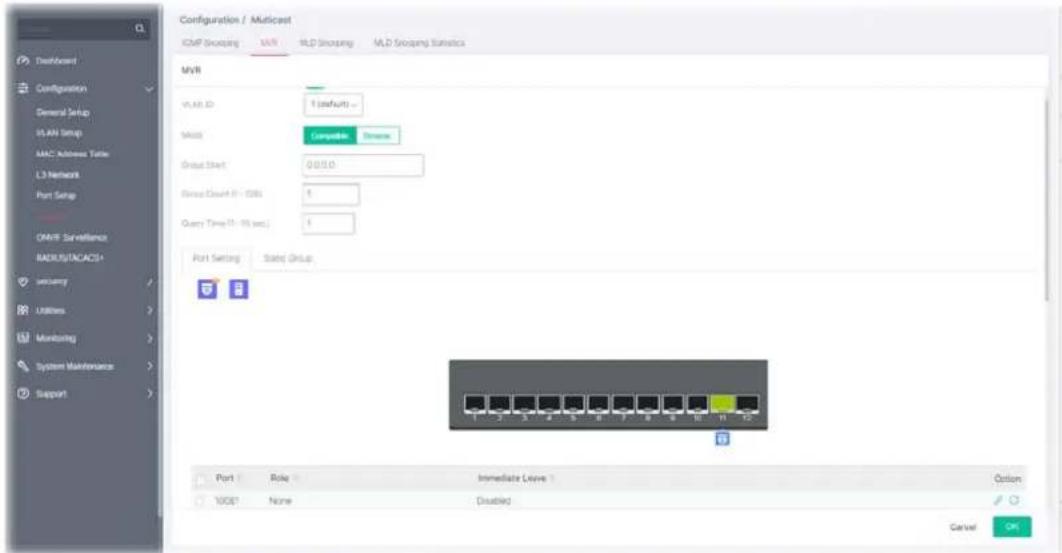Click the Utilities grid icon
Image resolution: width=1062 pixels, height=553 pixels.
point(23,310)
